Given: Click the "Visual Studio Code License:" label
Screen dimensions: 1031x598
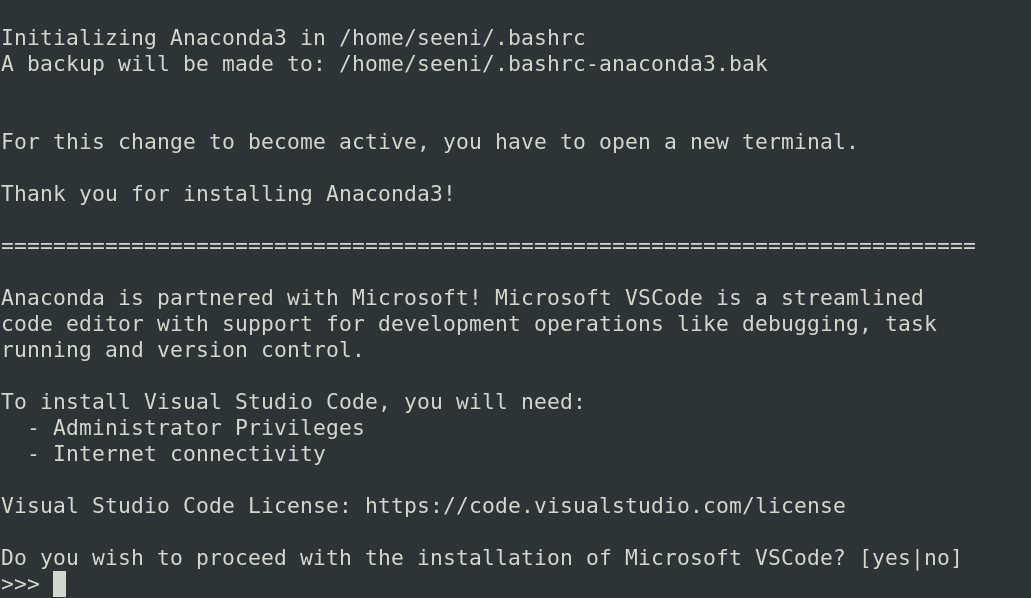Looking at the screenshot, I should (x=176, y=506).
